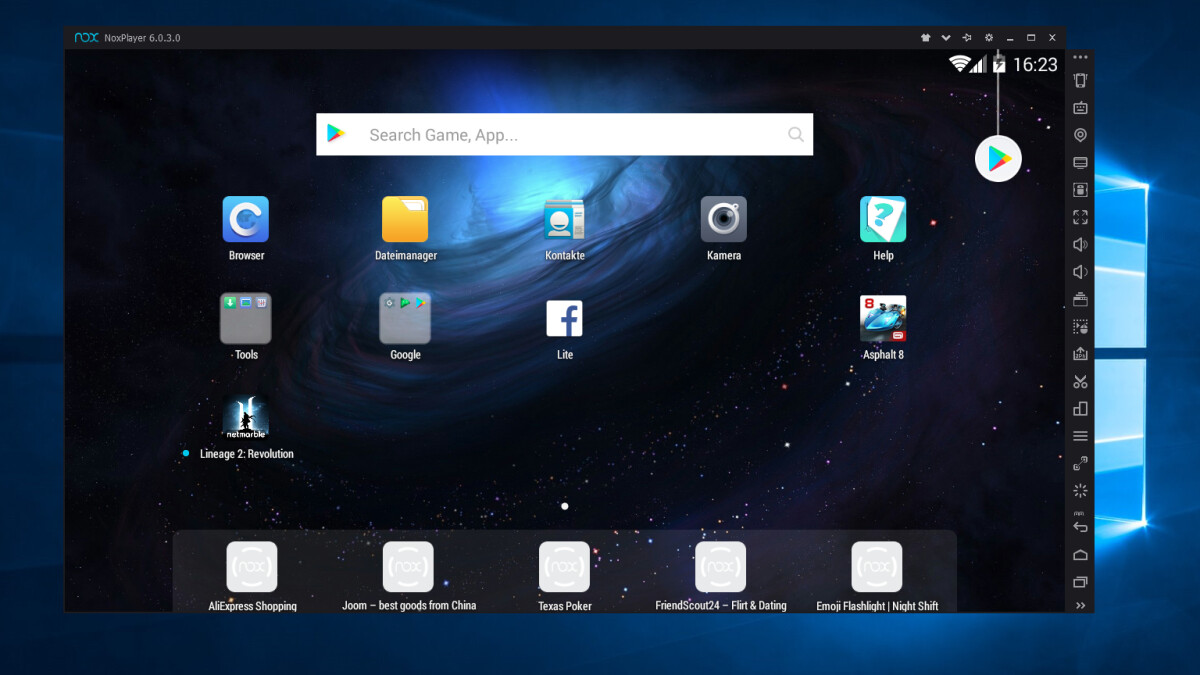Click the volume down icon

click(x=1080, y=271)
